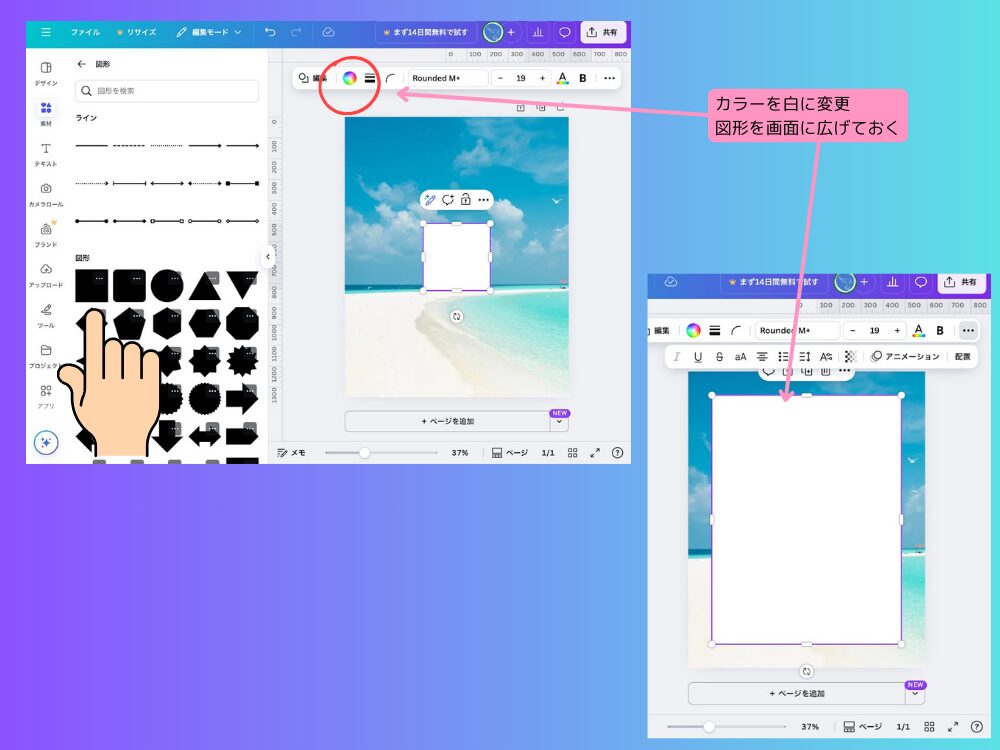This screenshot has width=1000, height=750.
Task: Toggle italic formatting in the text toolbar
Action: [677, 355]
